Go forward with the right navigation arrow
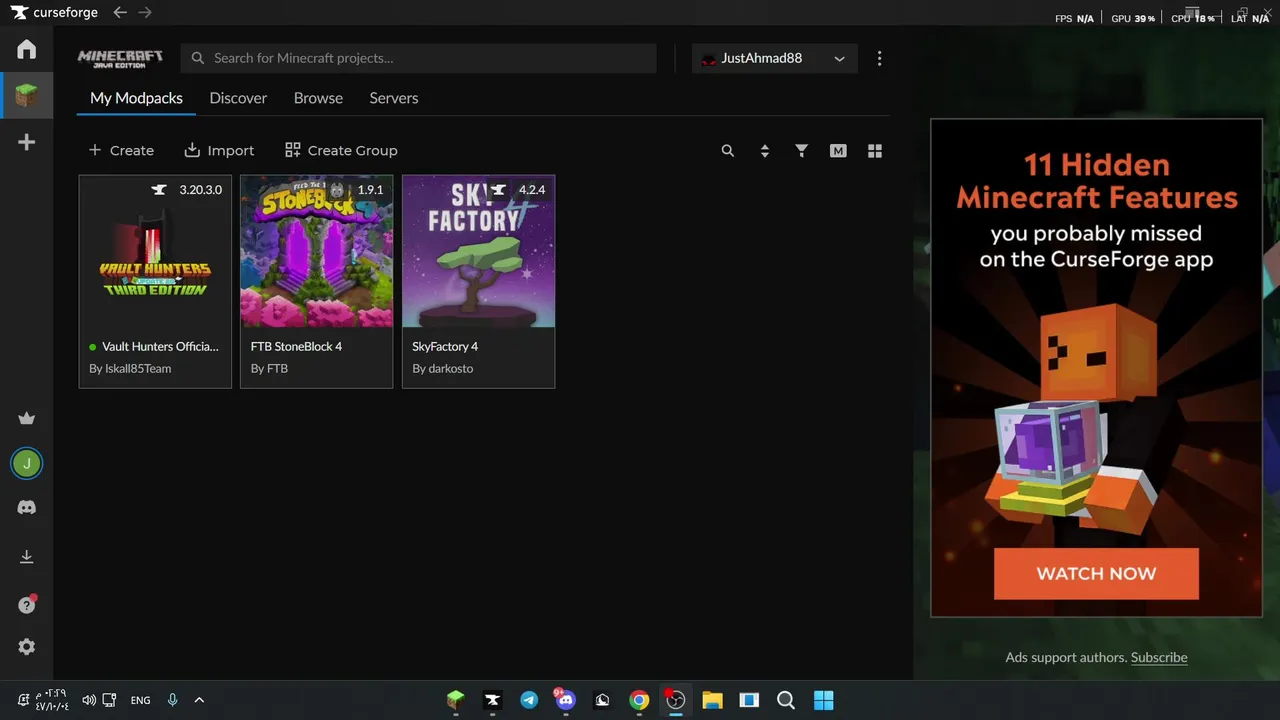1280x720 pixels. click(145, 13)
